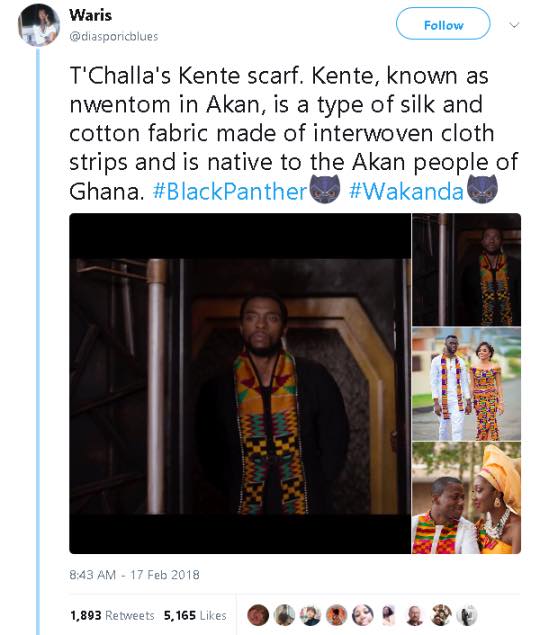The image size is (540, 635).
Task: Click the first liker avatar
Action: click(258, 615)
